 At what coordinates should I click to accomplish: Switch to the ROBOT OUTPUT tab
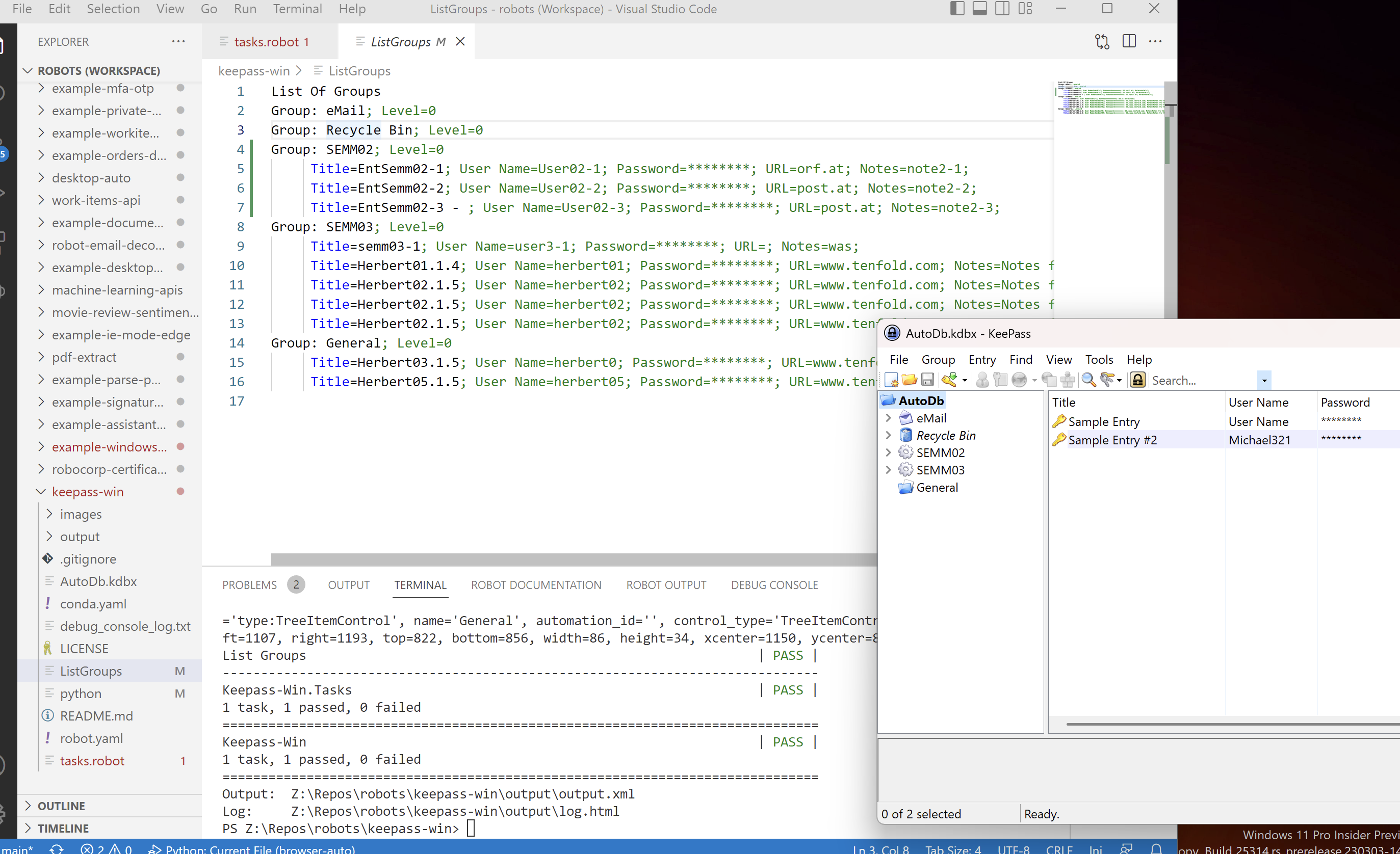pyautogui.click(x=666, y=585)
